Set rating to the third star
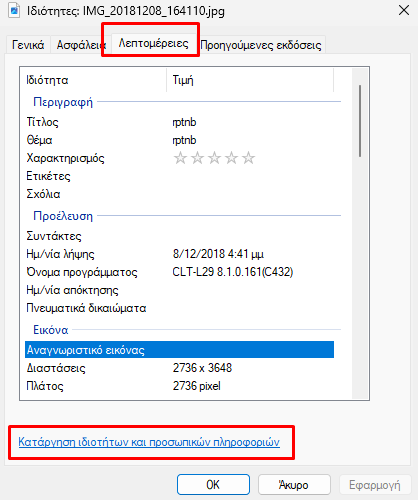 214,158
